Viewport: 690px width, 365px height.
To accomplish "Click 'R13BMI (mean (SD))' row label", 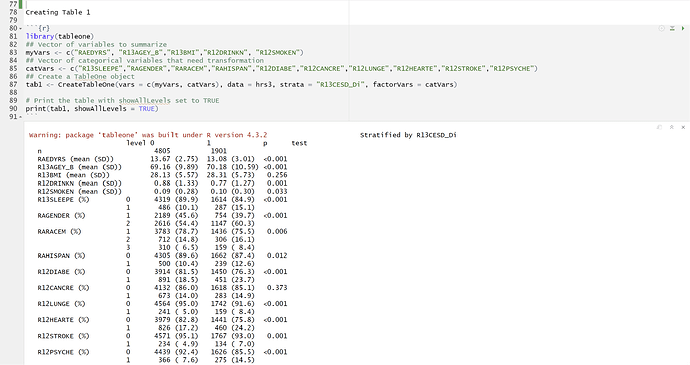I will click(x=73, y=175).
